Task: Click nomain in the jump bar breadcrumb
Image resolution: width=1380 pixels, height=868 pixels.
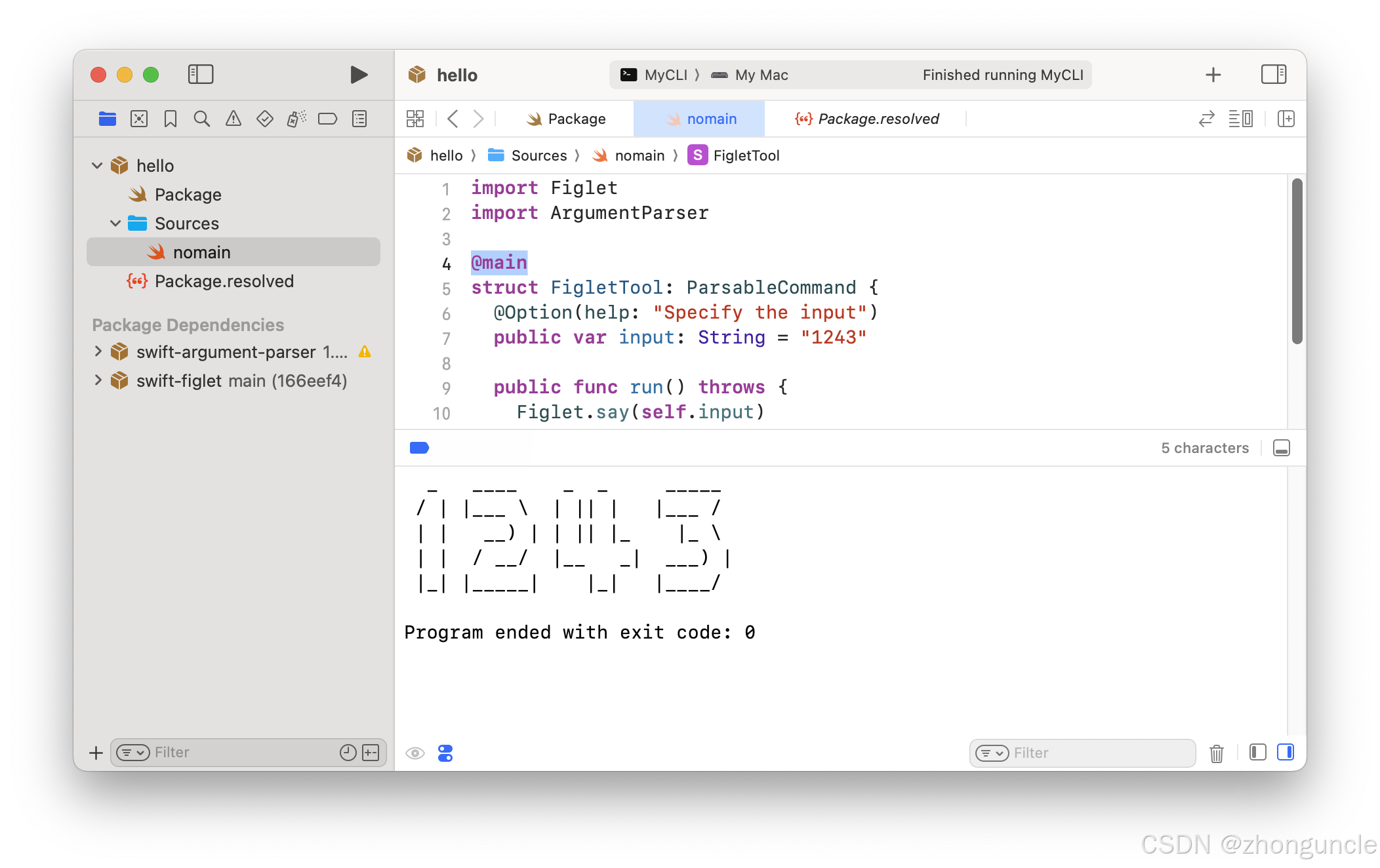Action: pyautogui.click(x=639, y=155)
